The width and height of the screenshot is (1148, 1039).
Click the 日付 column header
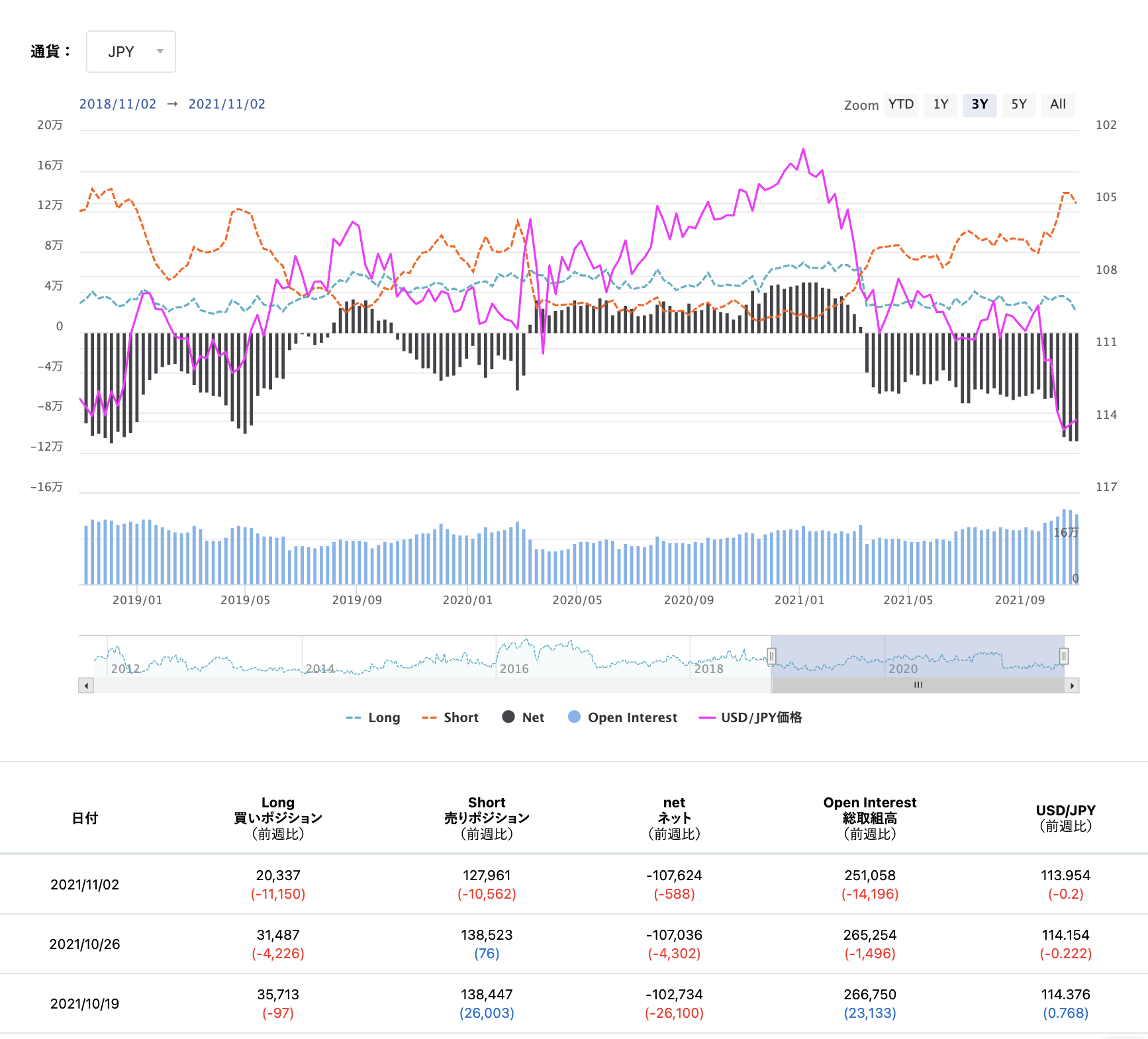[85, 819]
